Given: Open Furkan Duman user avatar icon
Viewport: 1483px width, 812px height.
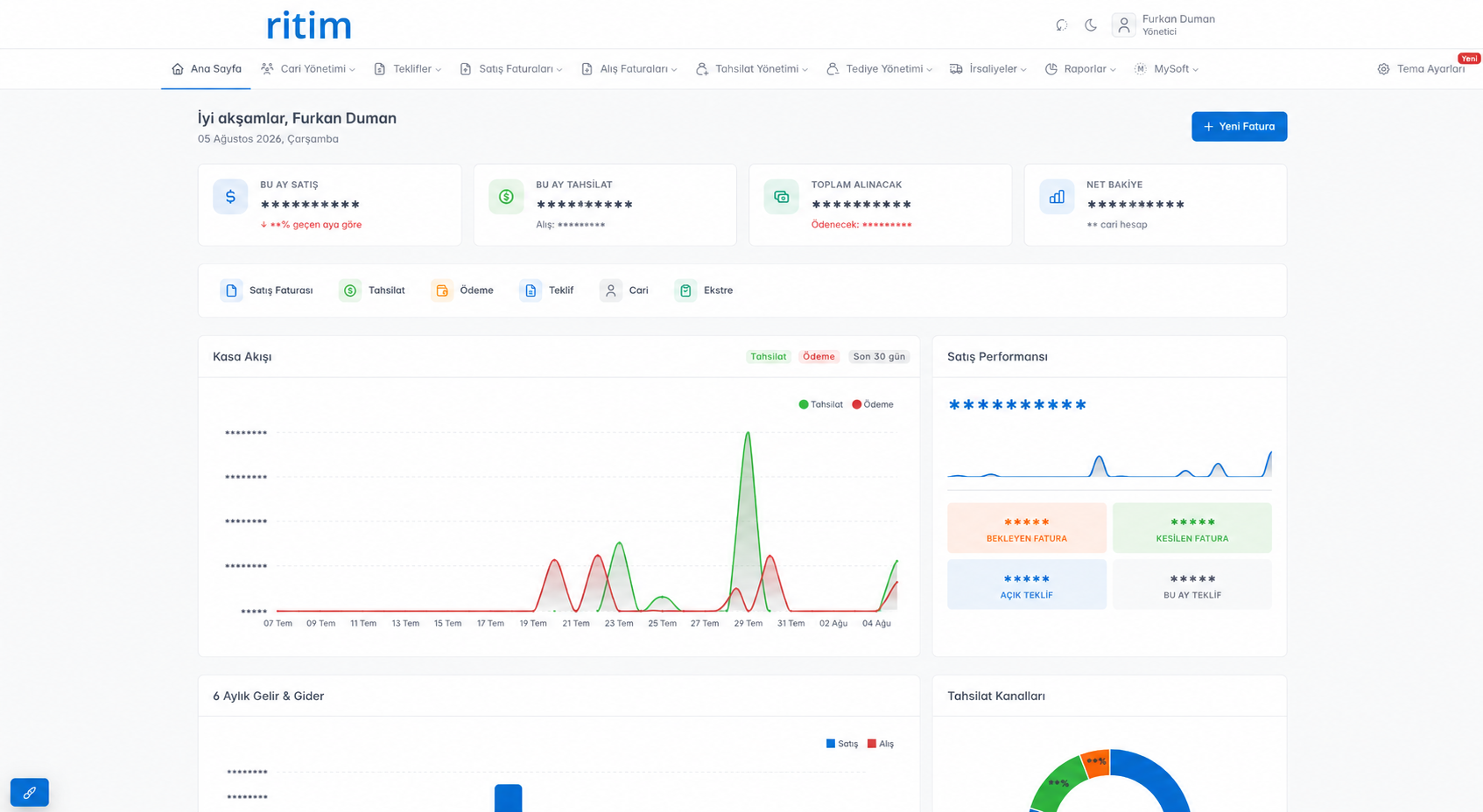Looking at the screenshot, I should tap(1124, 25).
